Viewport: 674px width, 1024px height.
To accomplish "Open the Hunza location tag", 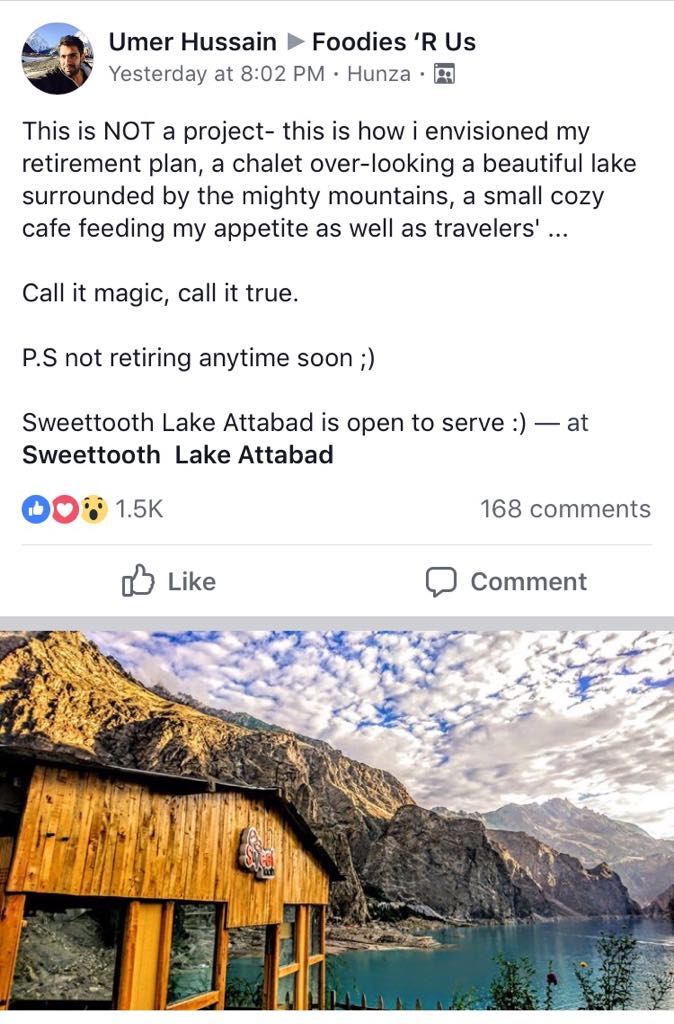I will pyautogui.click(x=379, y=74).
